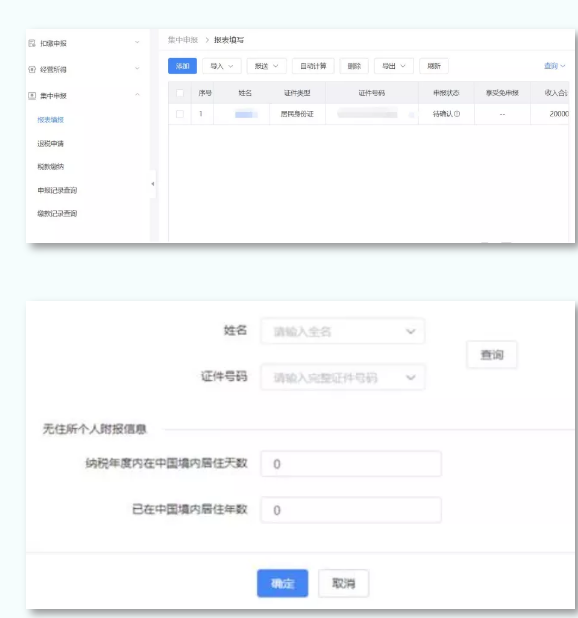Image resolution: width=578 pixels, height=618 pixels.
Task: Click the 集中申报 sidebar icon
Action: click(x=32, y=95)
